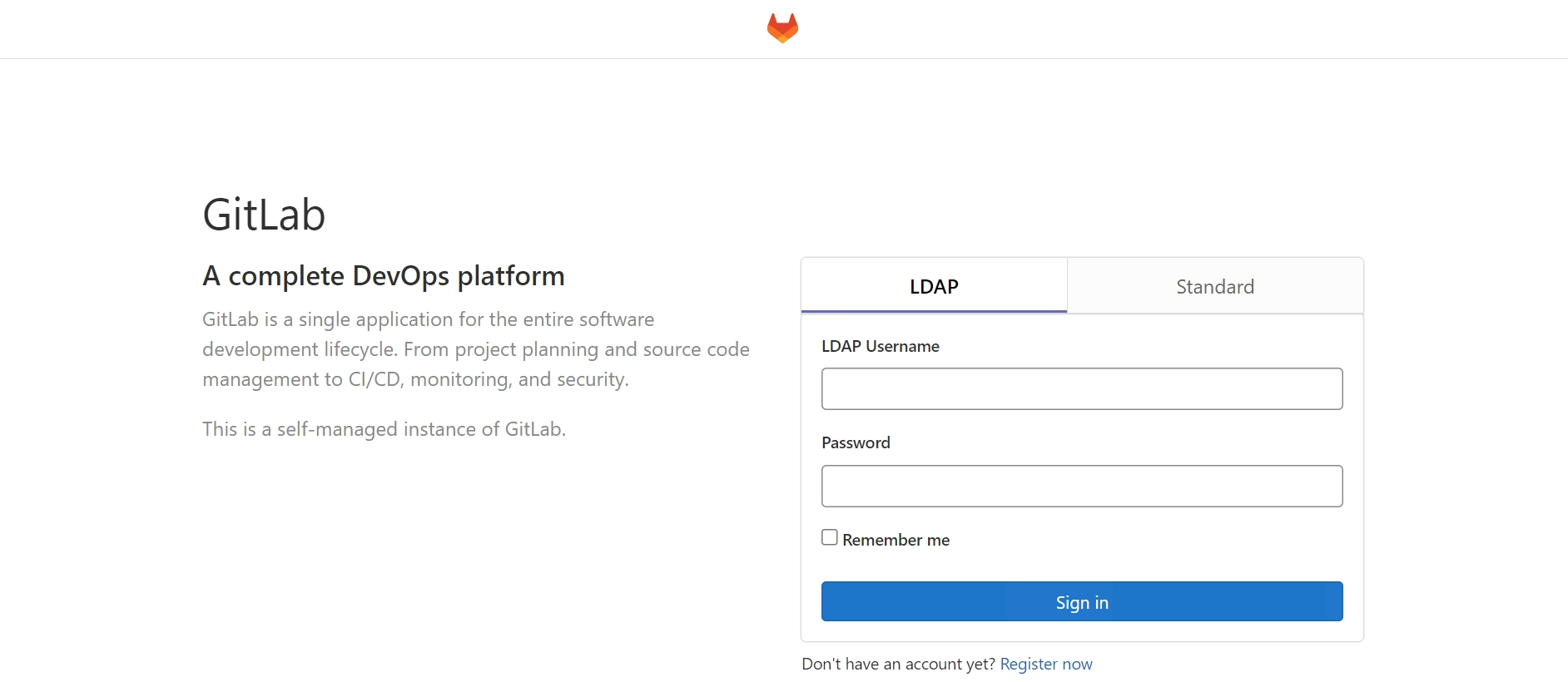Click the blue Sign in button
1568x682 pixels.
1082,601
